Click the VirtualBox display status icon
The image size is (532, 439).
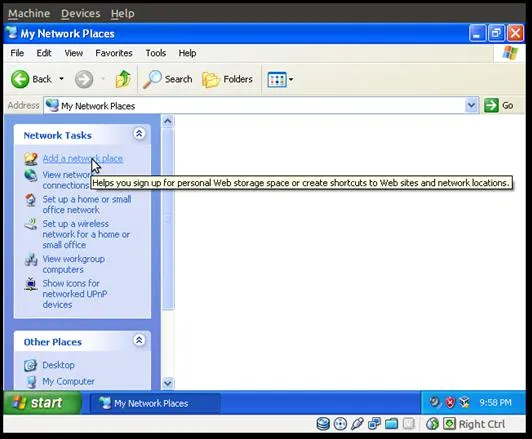(409, 424)
